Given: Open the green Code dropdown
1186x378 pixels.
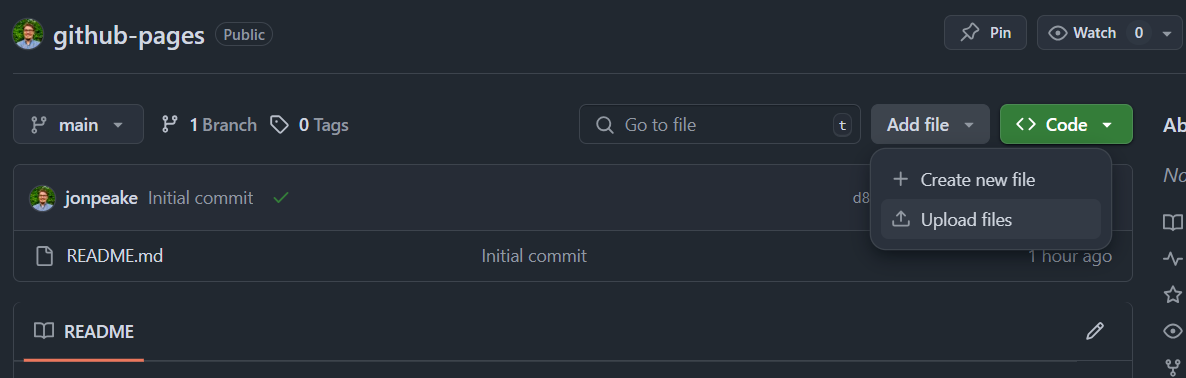Looking at the screenshot, I should 1066,124.
